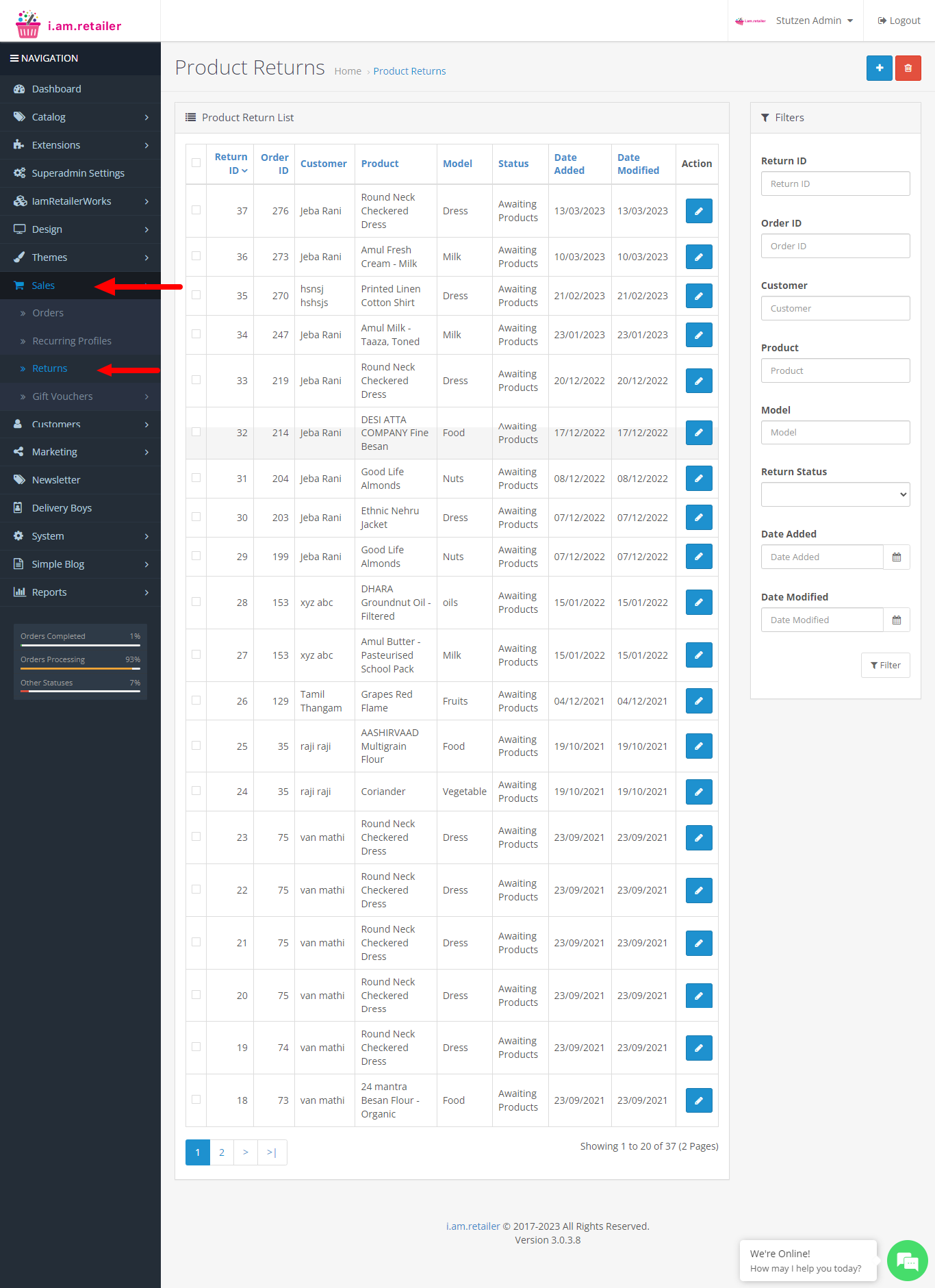
Task: Edit return 28 with pencil icon
Action: click(x=699, y=603)
